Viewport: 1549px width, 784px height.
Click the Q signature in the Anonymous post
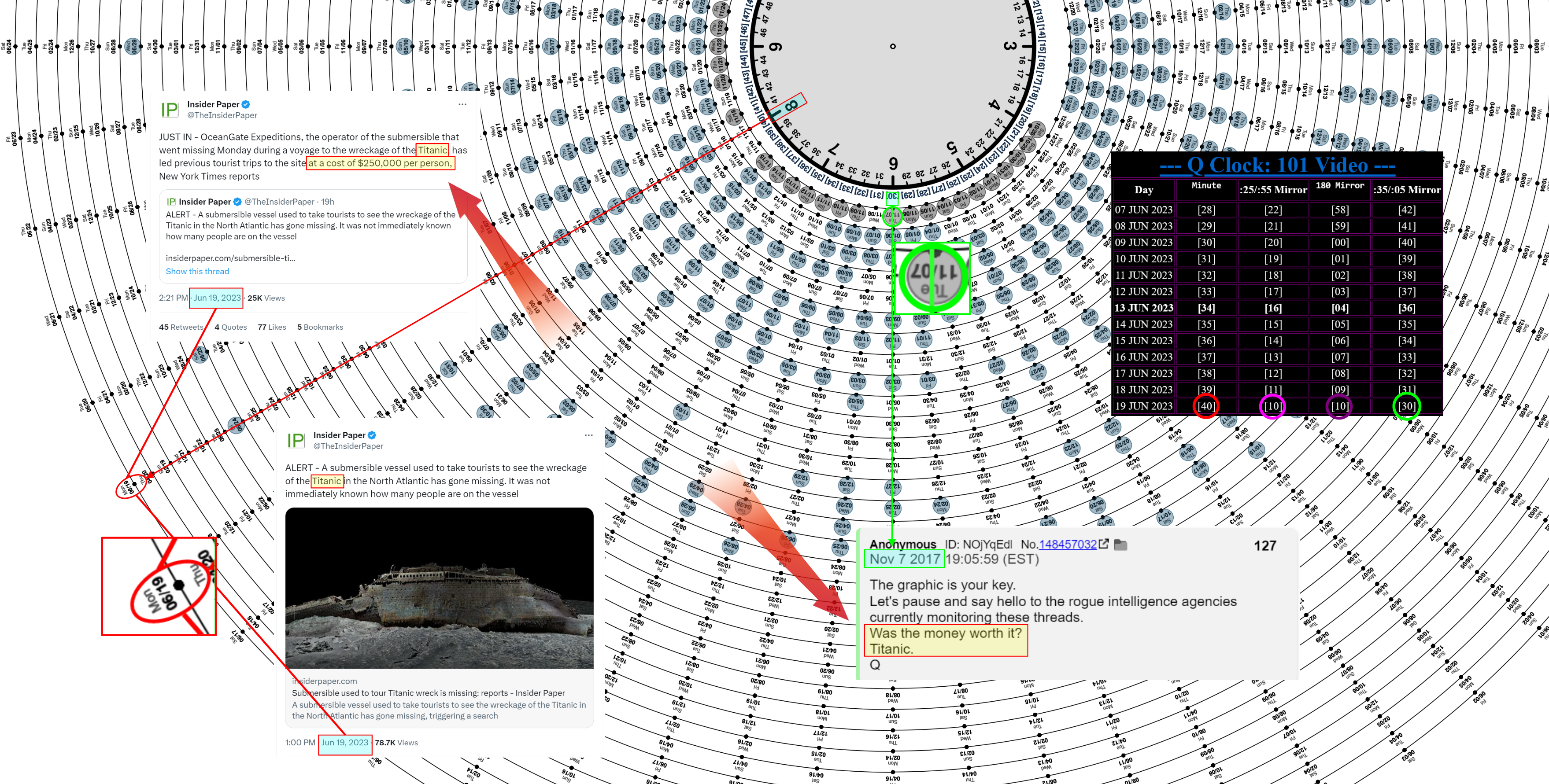point(875,664)
